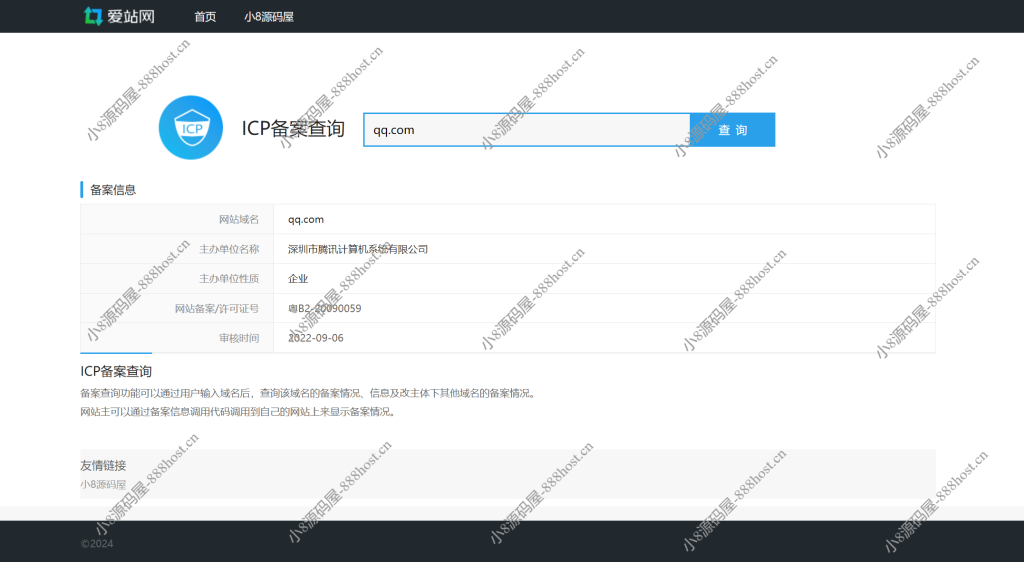This screenshot has height=562, width=1024.
Task: Select the 主办单位性质 label cell
Action: pyautogui.click(x=177, y=279)
